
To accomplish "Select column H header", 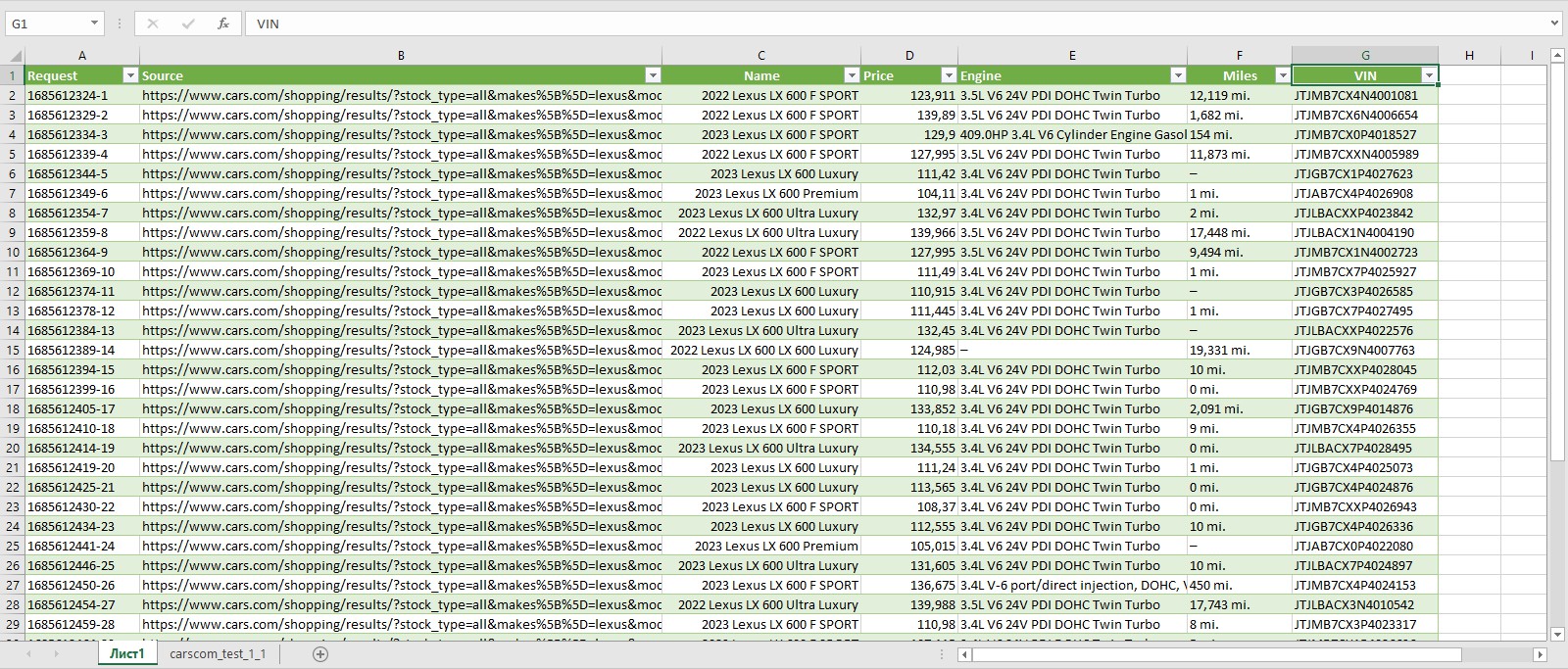I will point(1469,56).
